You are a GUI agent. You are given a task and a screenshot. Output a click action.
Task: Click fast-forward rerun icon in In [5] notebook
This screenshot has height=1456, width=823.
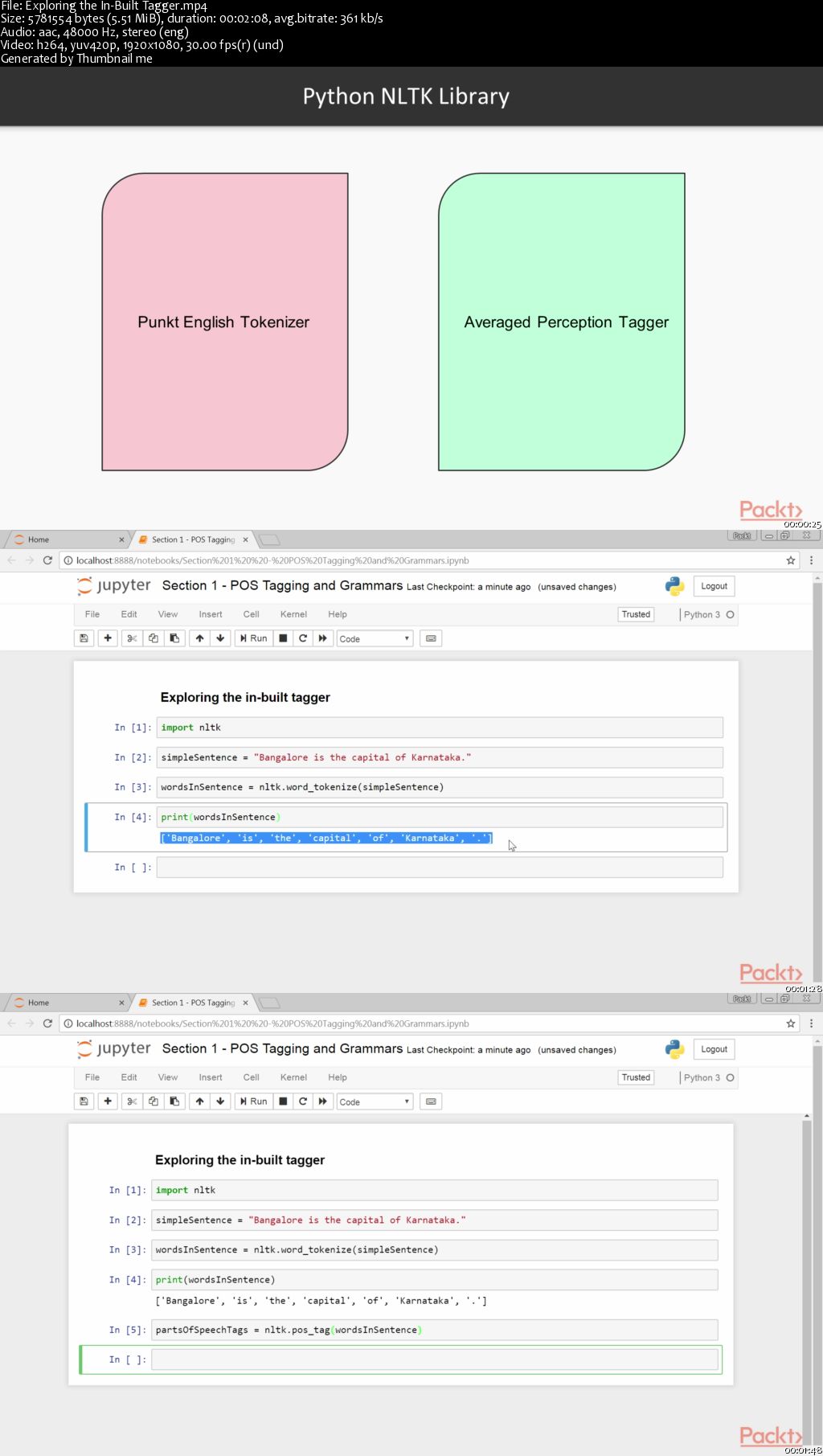[323, 1101]
